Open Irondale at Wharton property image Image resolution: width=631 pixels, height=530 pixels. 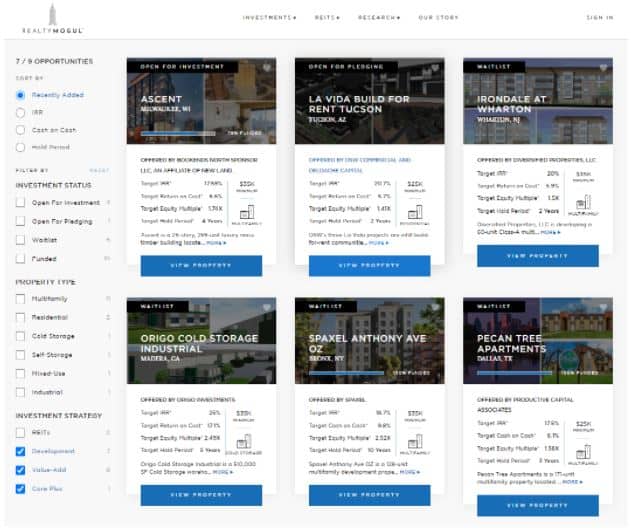[538, 101]
